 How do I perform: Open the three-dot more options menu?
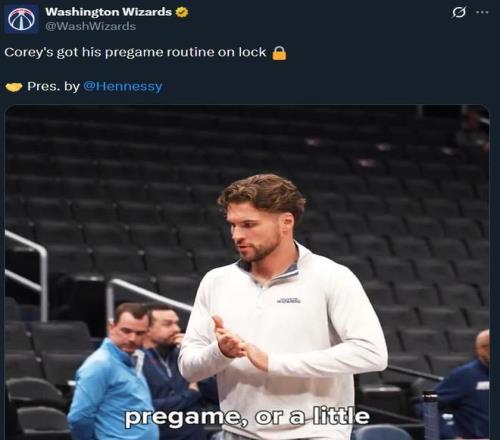(x=482, y=12)
